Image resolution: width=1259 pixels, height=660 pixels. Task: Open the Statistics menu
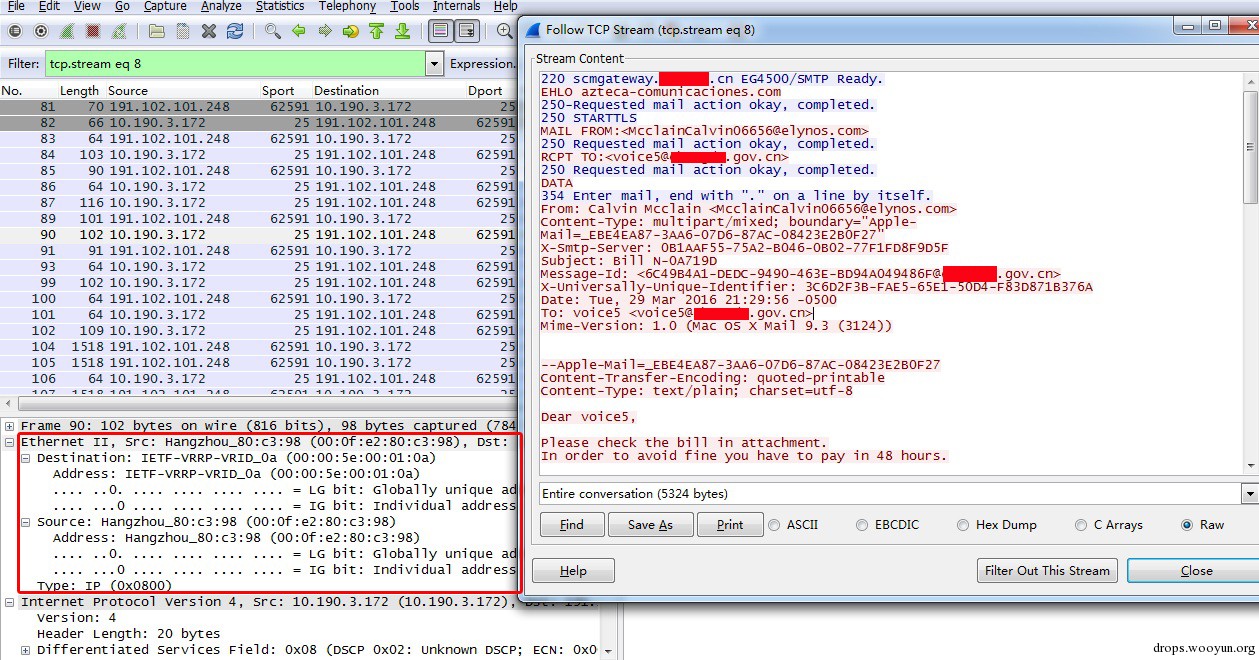pos(280,6)
